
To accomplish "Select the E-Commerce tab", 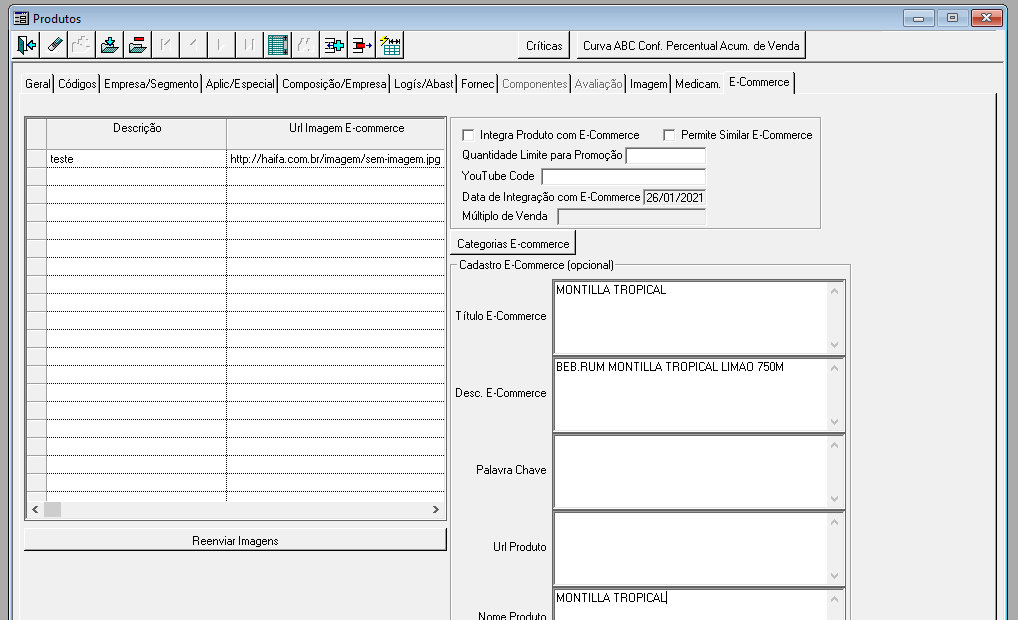I will point(759,82).
